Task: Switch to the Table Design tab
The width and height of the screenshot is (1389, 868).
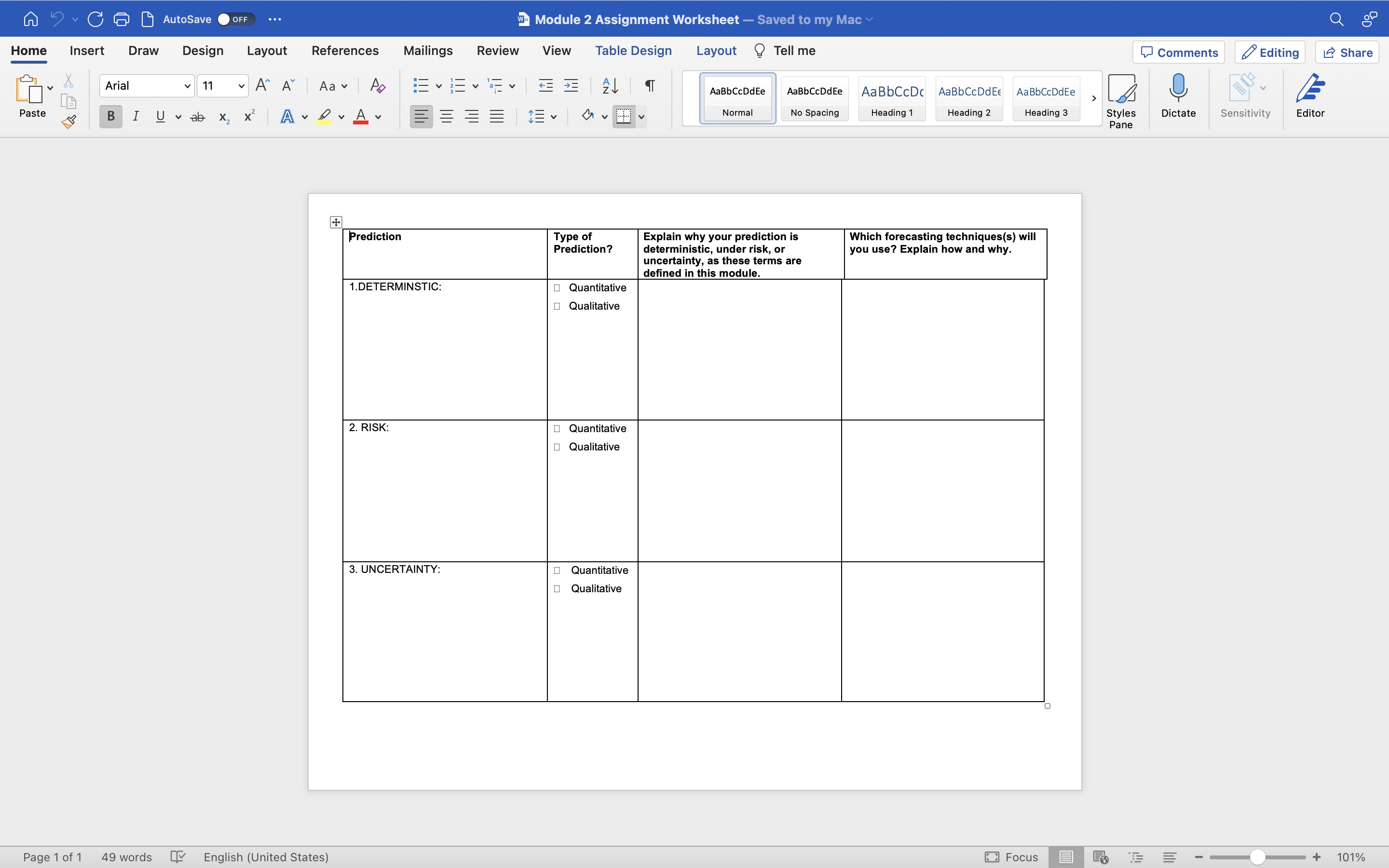Action: coord(633,51)
